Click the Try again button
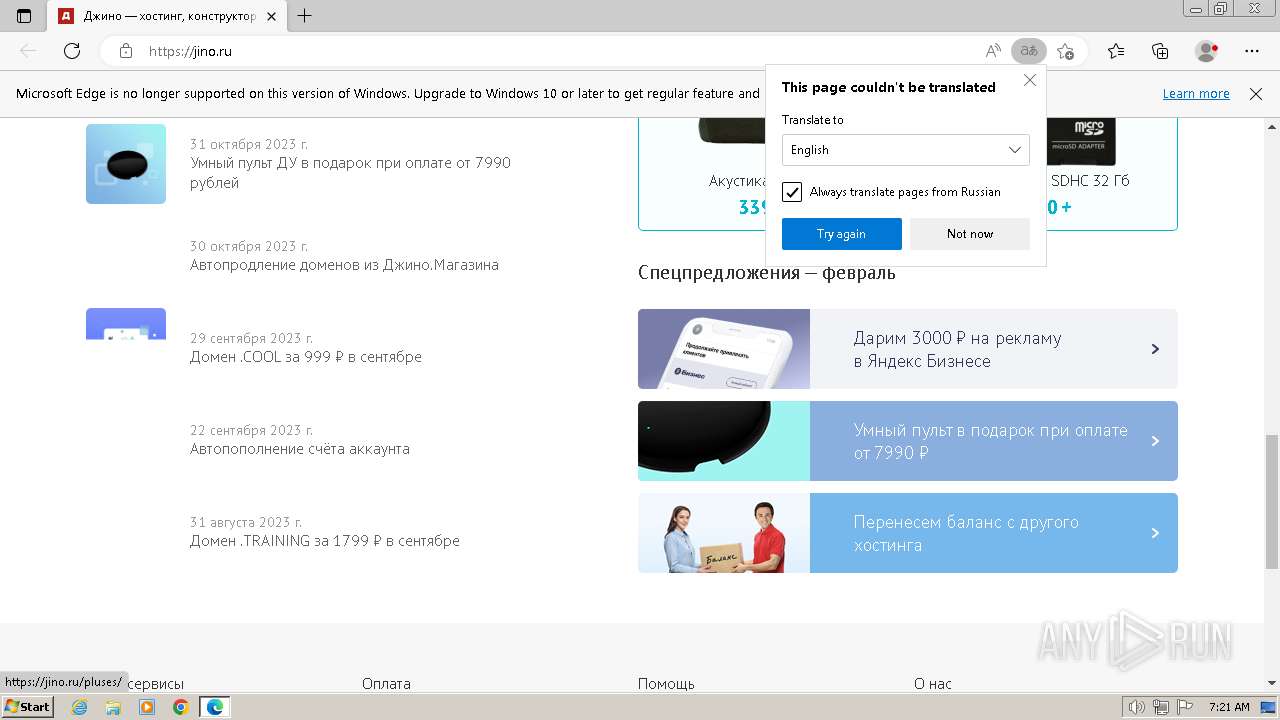This screenshot has height=720, width=1280. (842, 234)
